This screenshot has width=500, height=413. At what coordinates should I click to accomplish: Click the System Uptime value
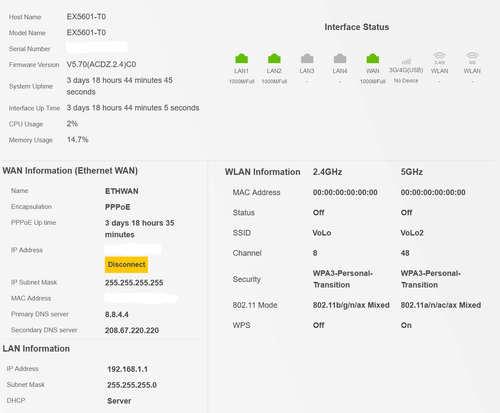(119, 86)
